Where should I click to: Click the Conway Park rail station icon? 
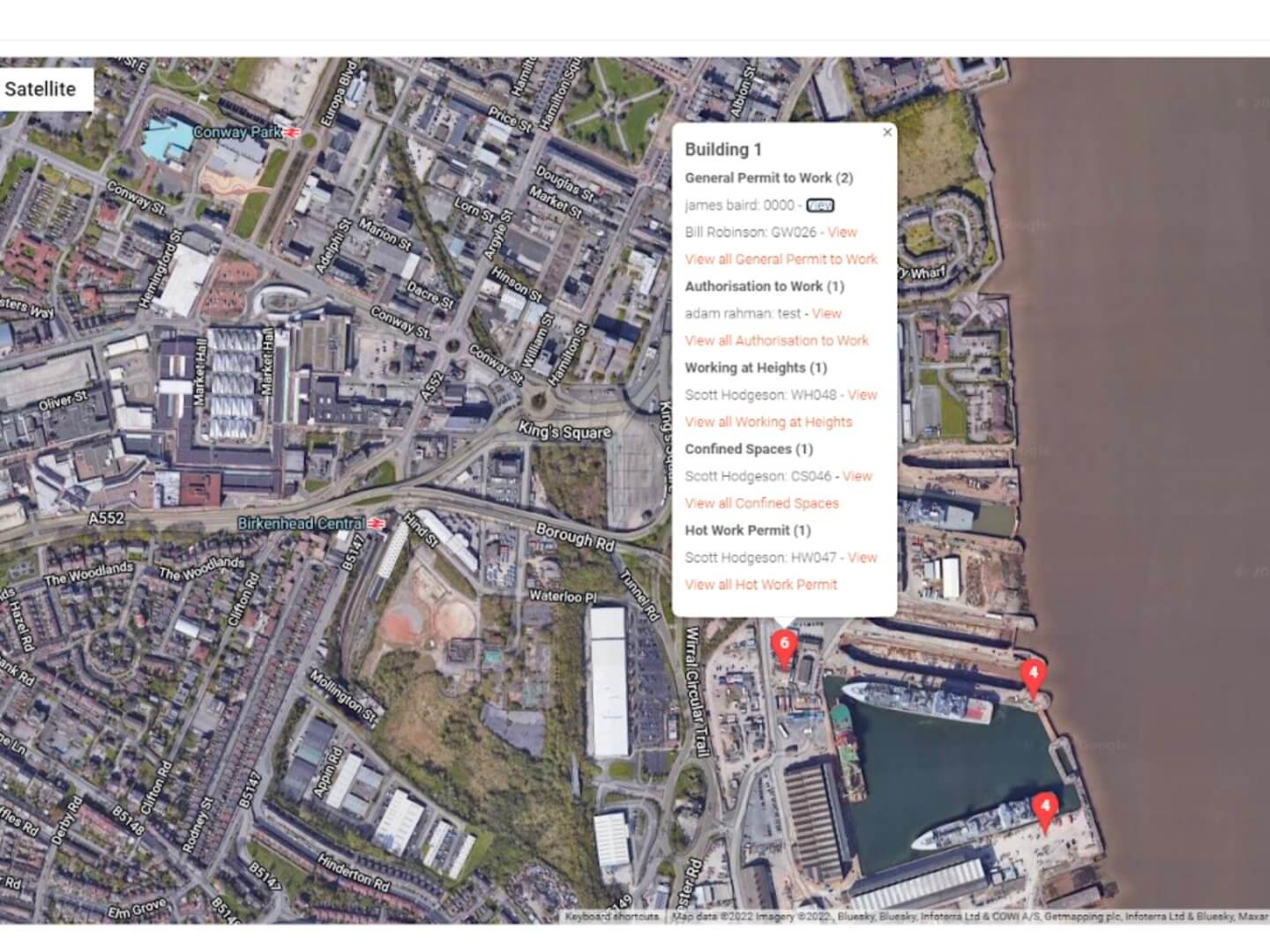point(294,132)
